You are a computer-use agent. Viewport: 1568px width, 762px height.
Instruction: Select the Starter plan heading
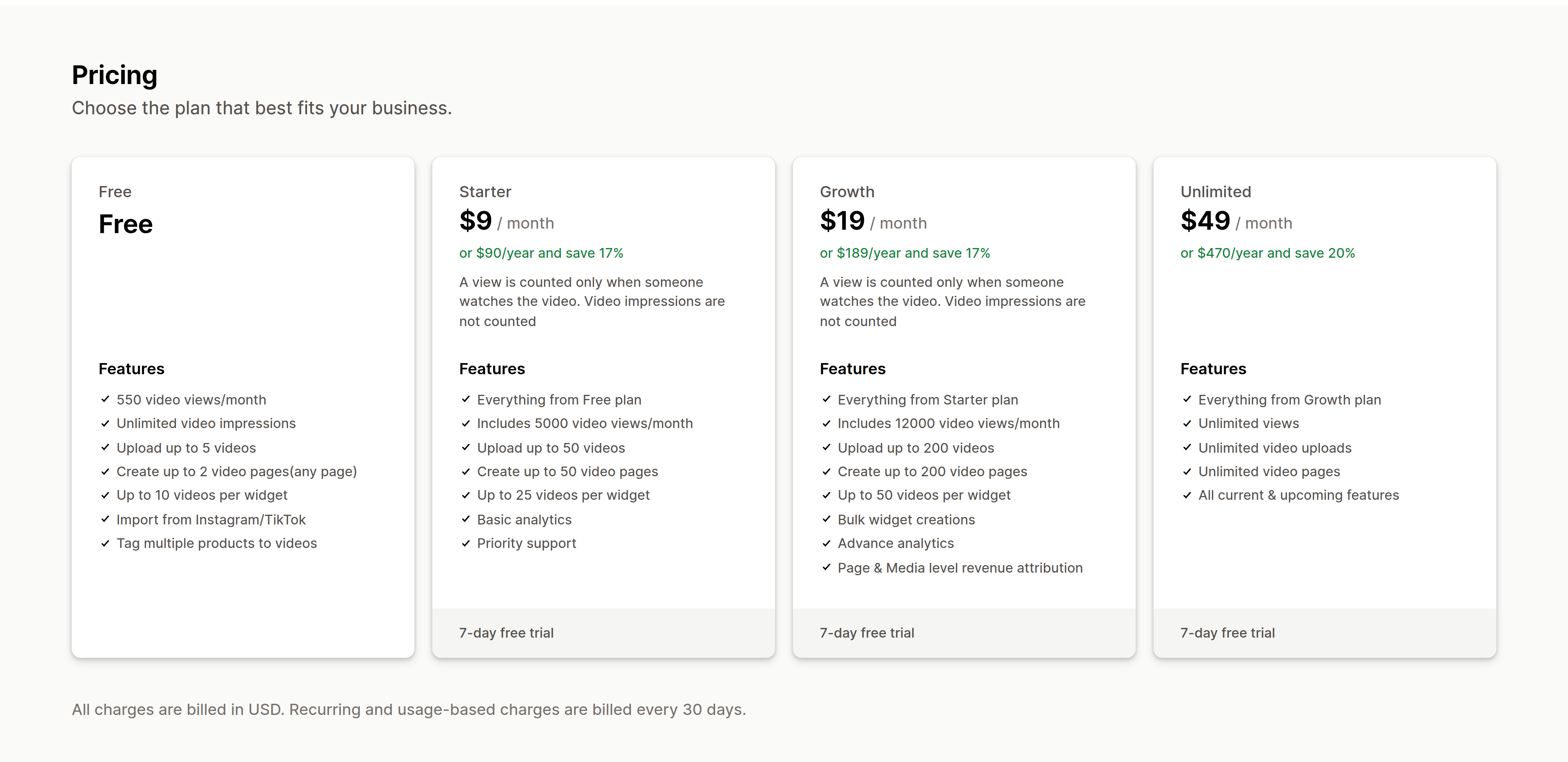click(485, 192)
